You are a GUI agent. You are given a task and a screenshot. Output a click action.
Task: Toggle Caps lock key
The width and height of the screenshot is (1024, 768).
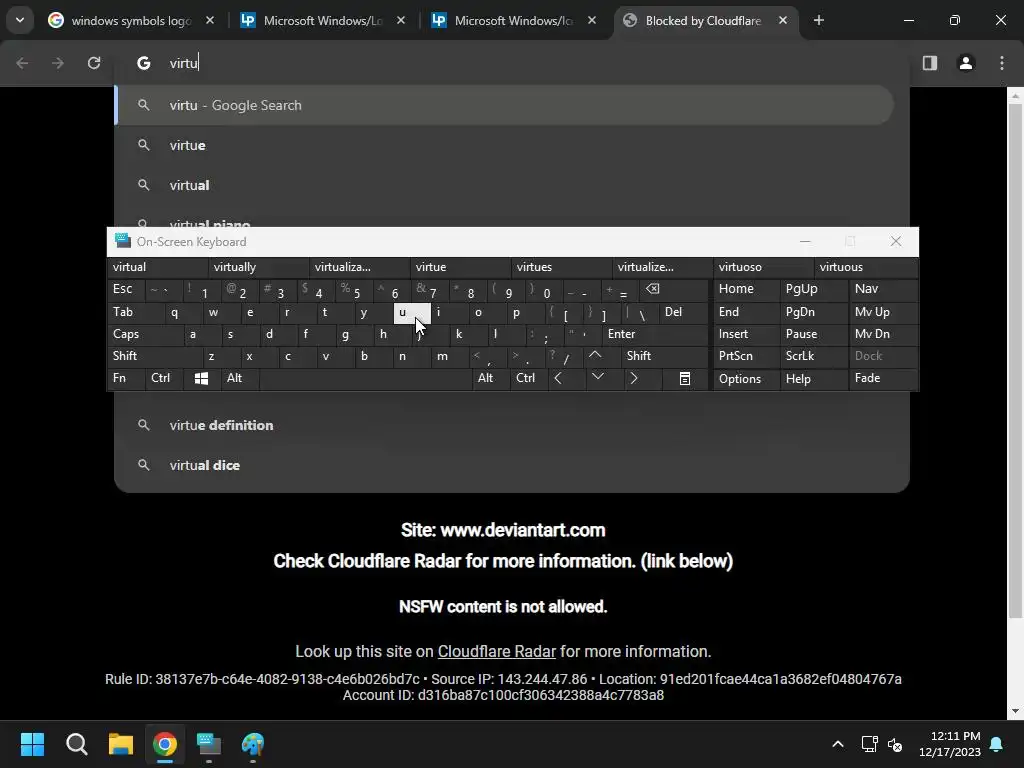(145, 334)
